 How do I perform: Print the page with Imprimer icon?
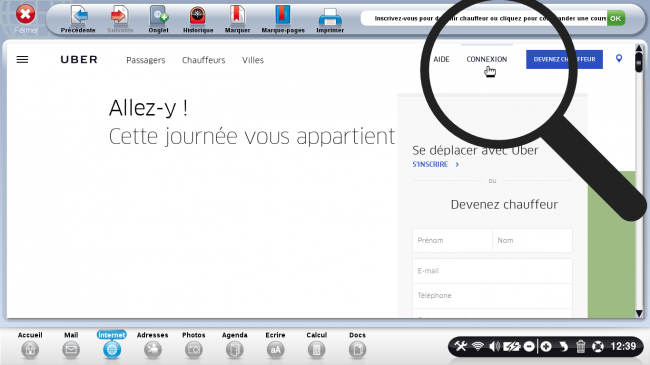point(330,19)
